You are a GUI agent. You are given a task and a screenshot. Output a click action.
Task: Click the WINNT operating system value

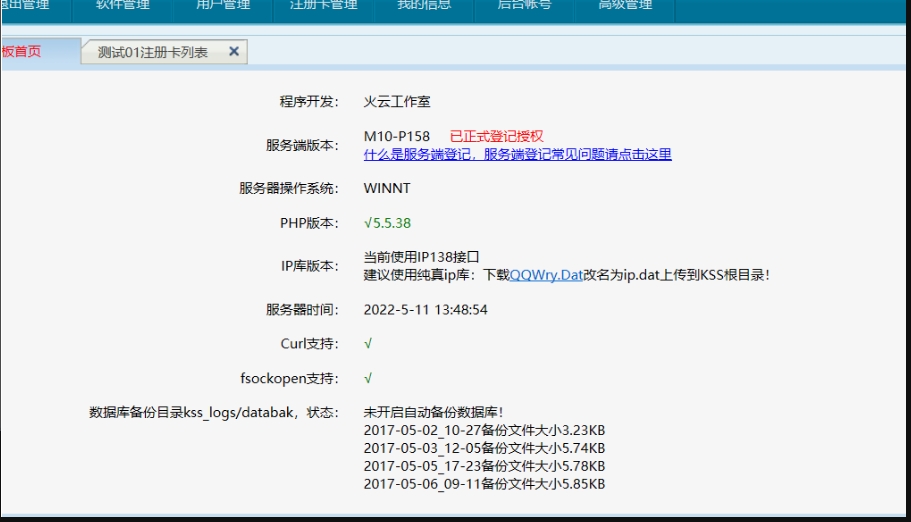[x=387, y=188]
